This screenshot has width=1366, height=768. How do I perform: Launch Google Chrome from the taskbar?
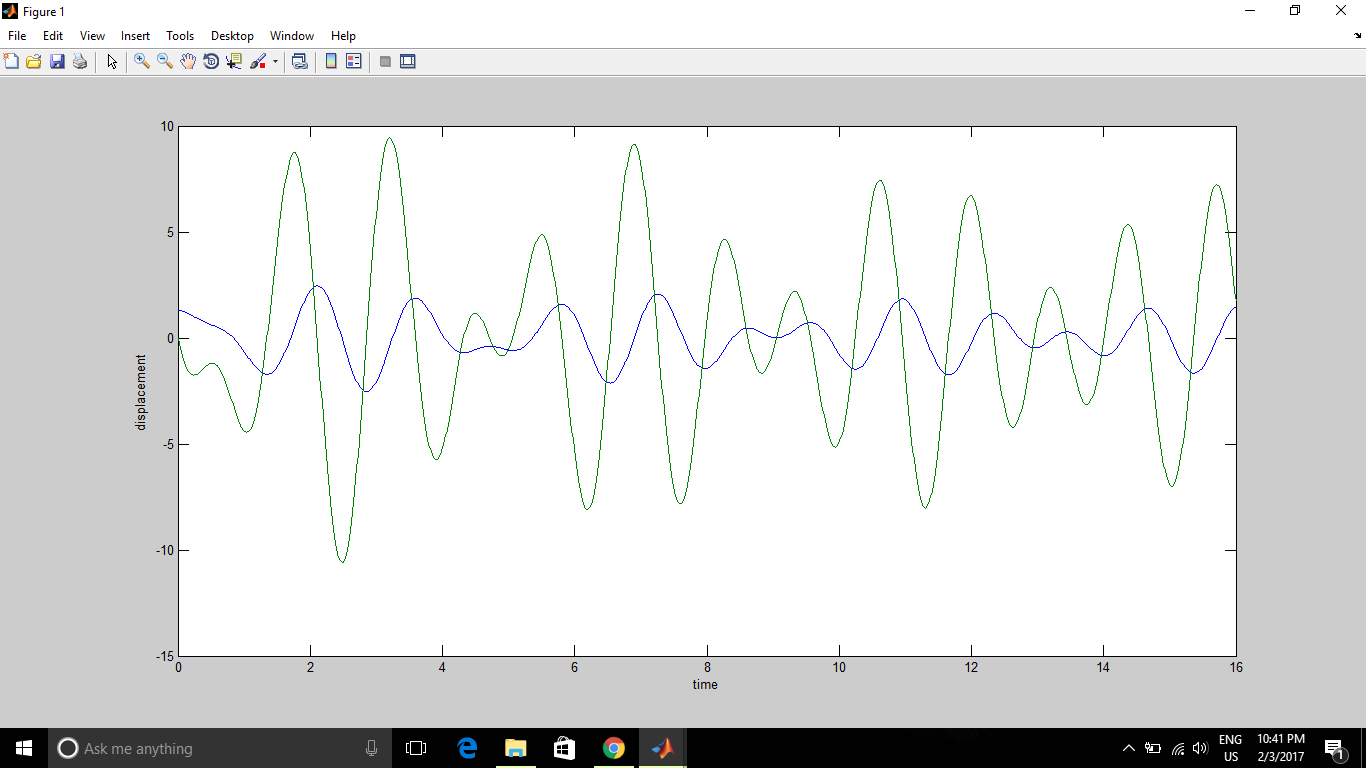[613, 747]
